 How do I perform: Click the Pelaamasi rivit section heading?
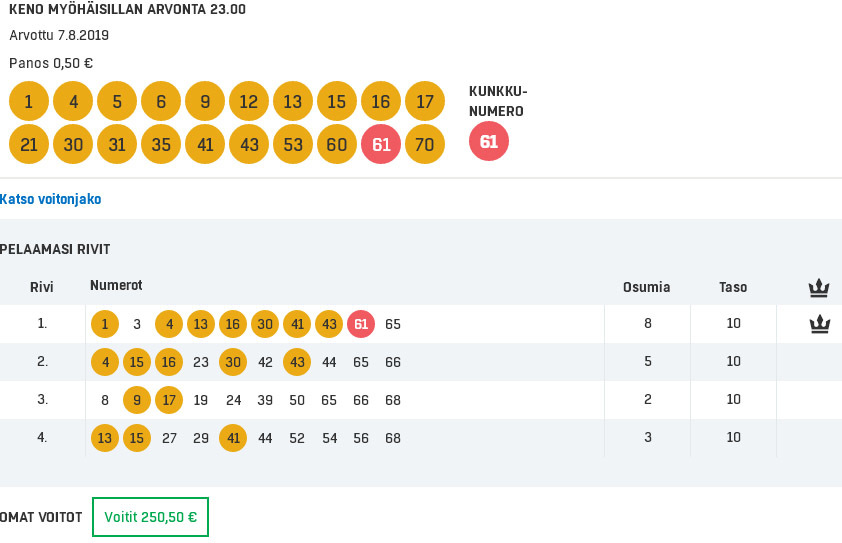tap(55, 249)
